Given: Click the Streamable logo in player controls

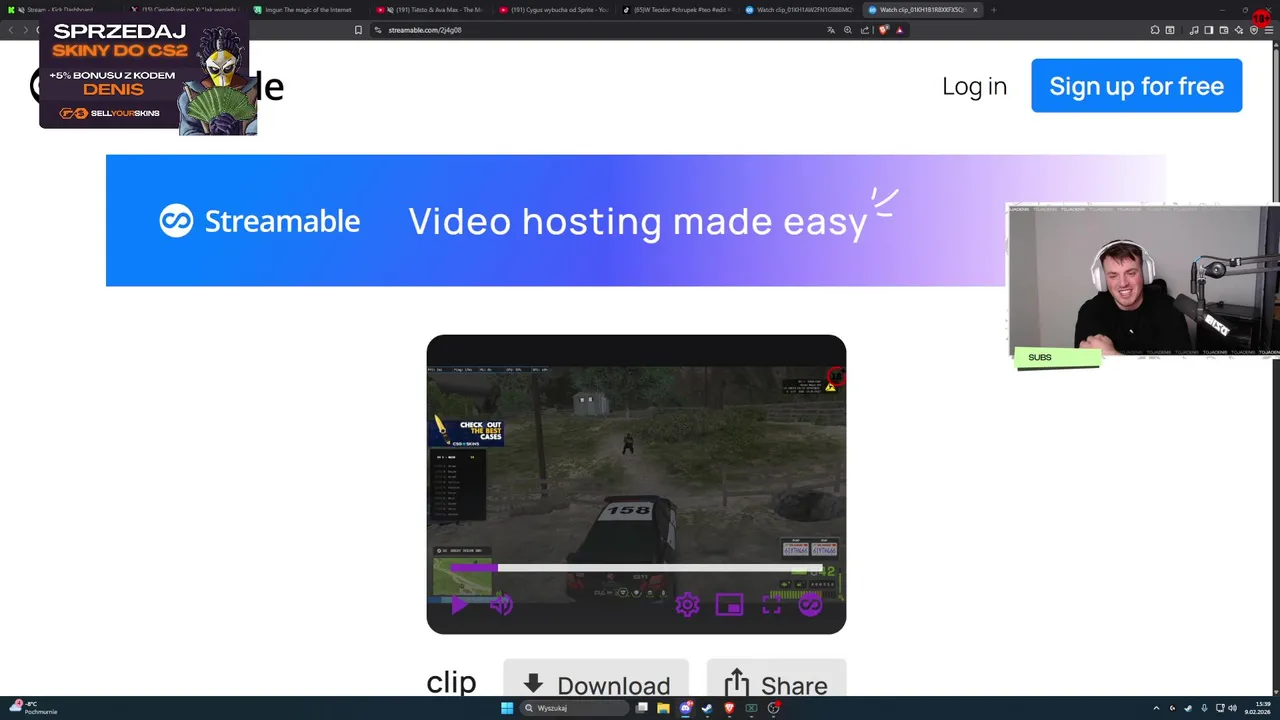Looking at the screenshot, I should 810,604.
